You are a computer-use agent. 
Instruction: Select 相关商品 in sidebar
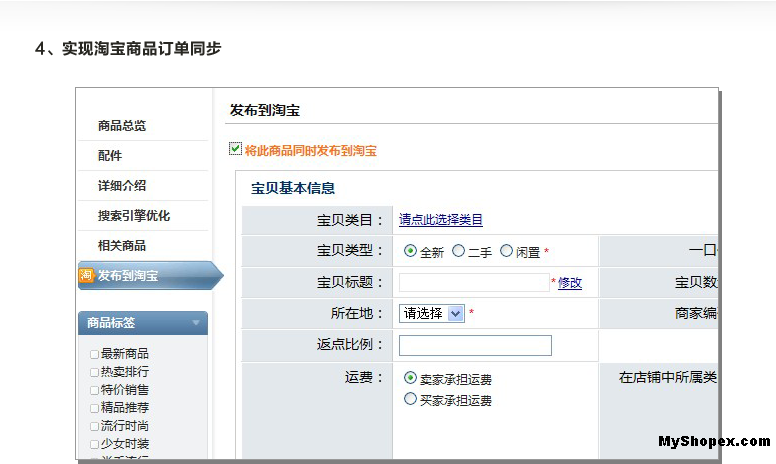122,246
